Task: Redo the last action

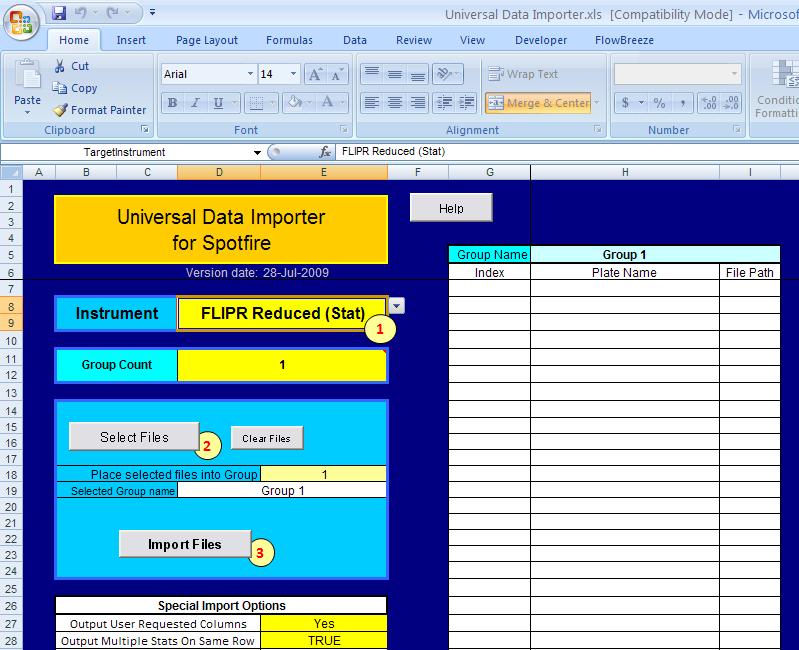Action: 113,13
